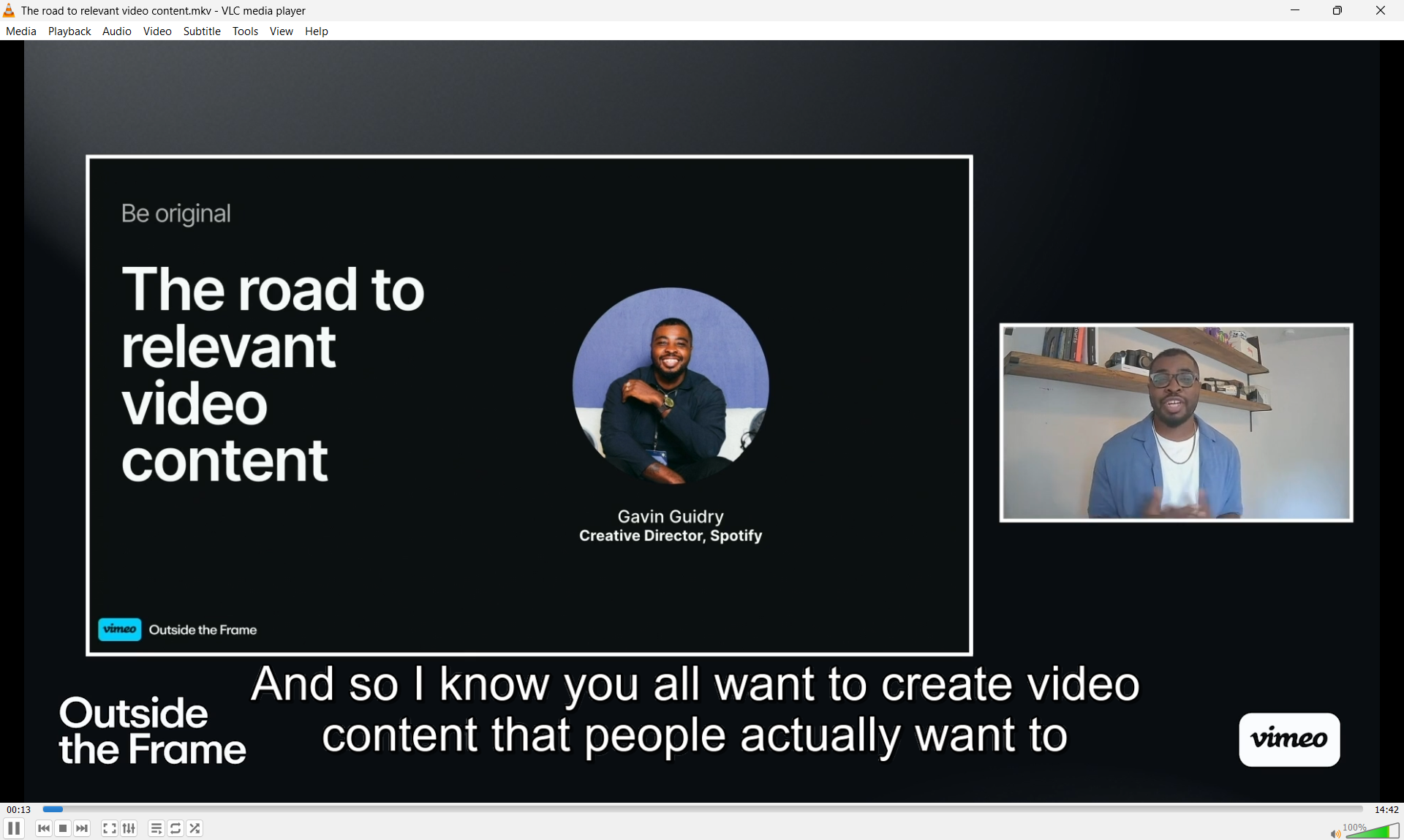Mute audio via the speaker icon
The height and width of the screenshot is (840, 1404).
tap(1335, 833)
